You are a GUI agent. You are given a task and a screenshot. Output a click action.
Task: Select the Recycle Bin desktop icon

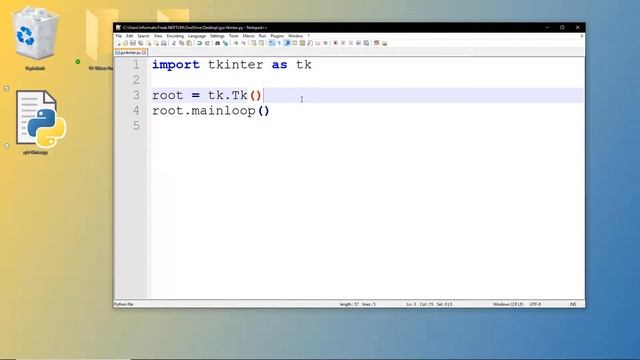(35, 39)
